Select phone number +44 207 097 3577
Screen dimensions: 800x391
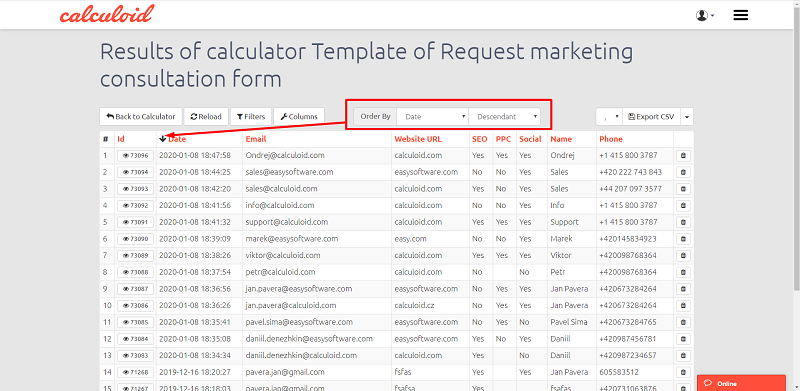(x=630, y=189)
